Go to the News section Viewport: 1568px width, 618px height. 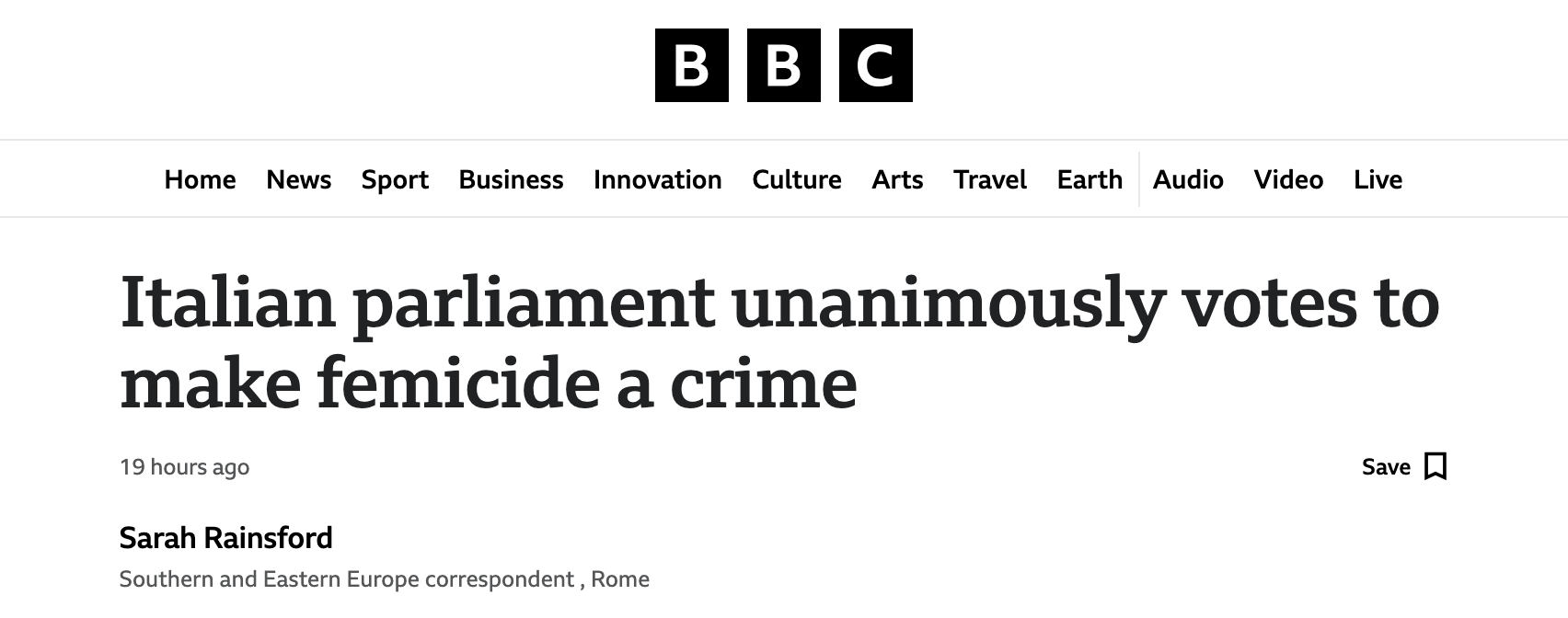click(x=298, y=179)
